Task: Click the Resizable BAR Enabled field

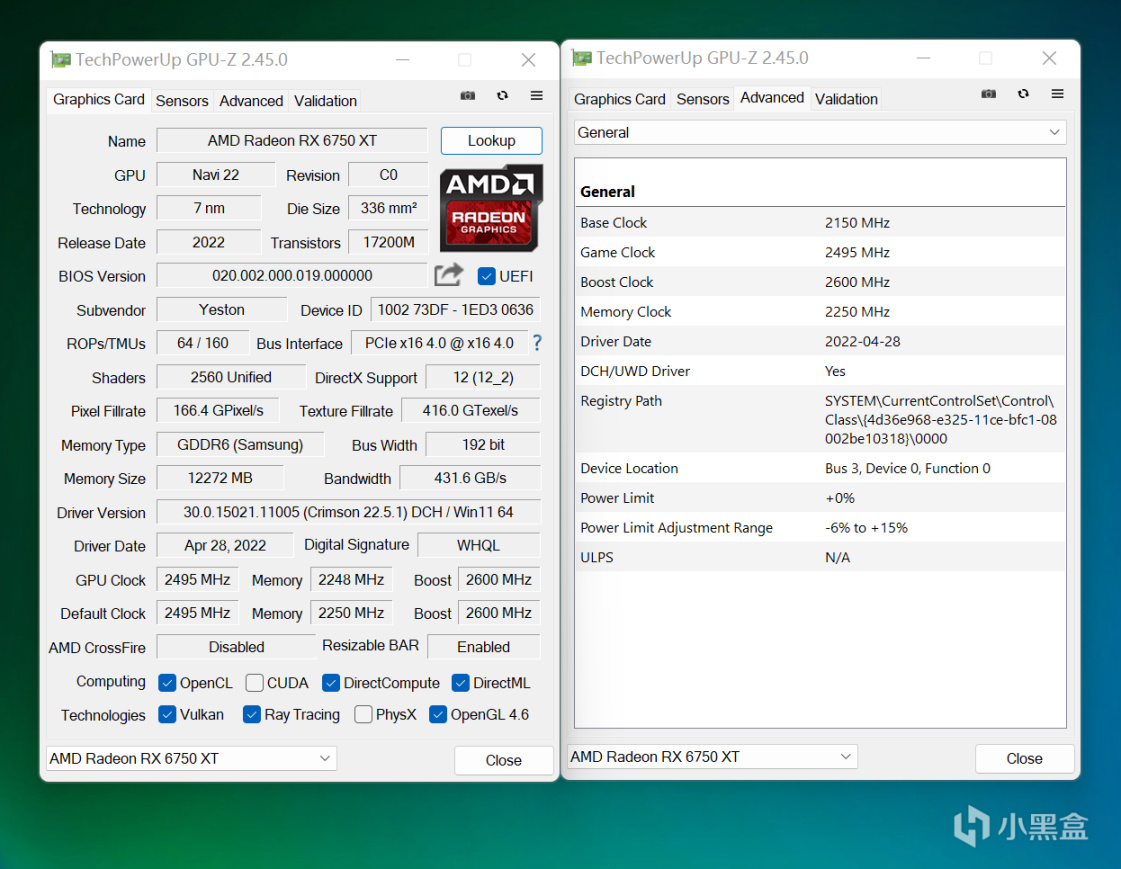Action: 483,647
